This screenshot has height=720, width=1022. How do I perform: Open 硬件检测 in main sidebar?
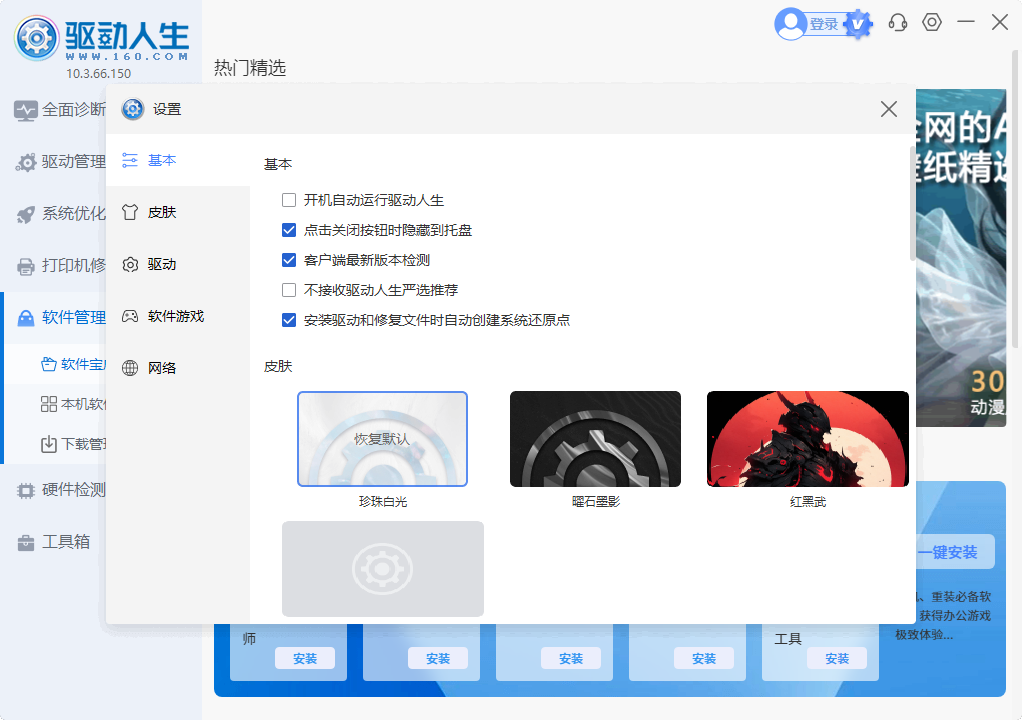[55, 491]
